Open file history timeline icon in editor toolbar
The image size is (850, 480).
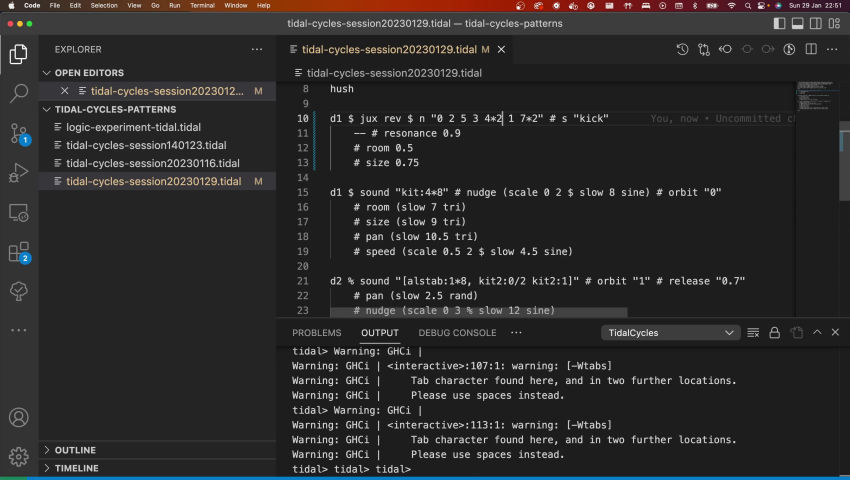682,49
